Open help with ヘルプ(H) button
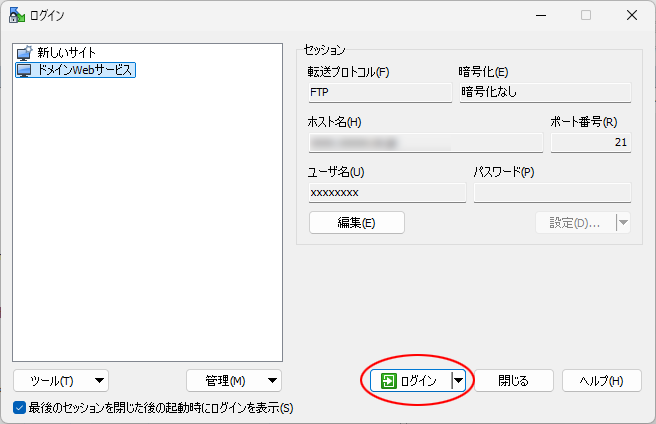Image resolution: width=656 pixels, height=424 pixels. pyautogui.click(x=601, y=380)
